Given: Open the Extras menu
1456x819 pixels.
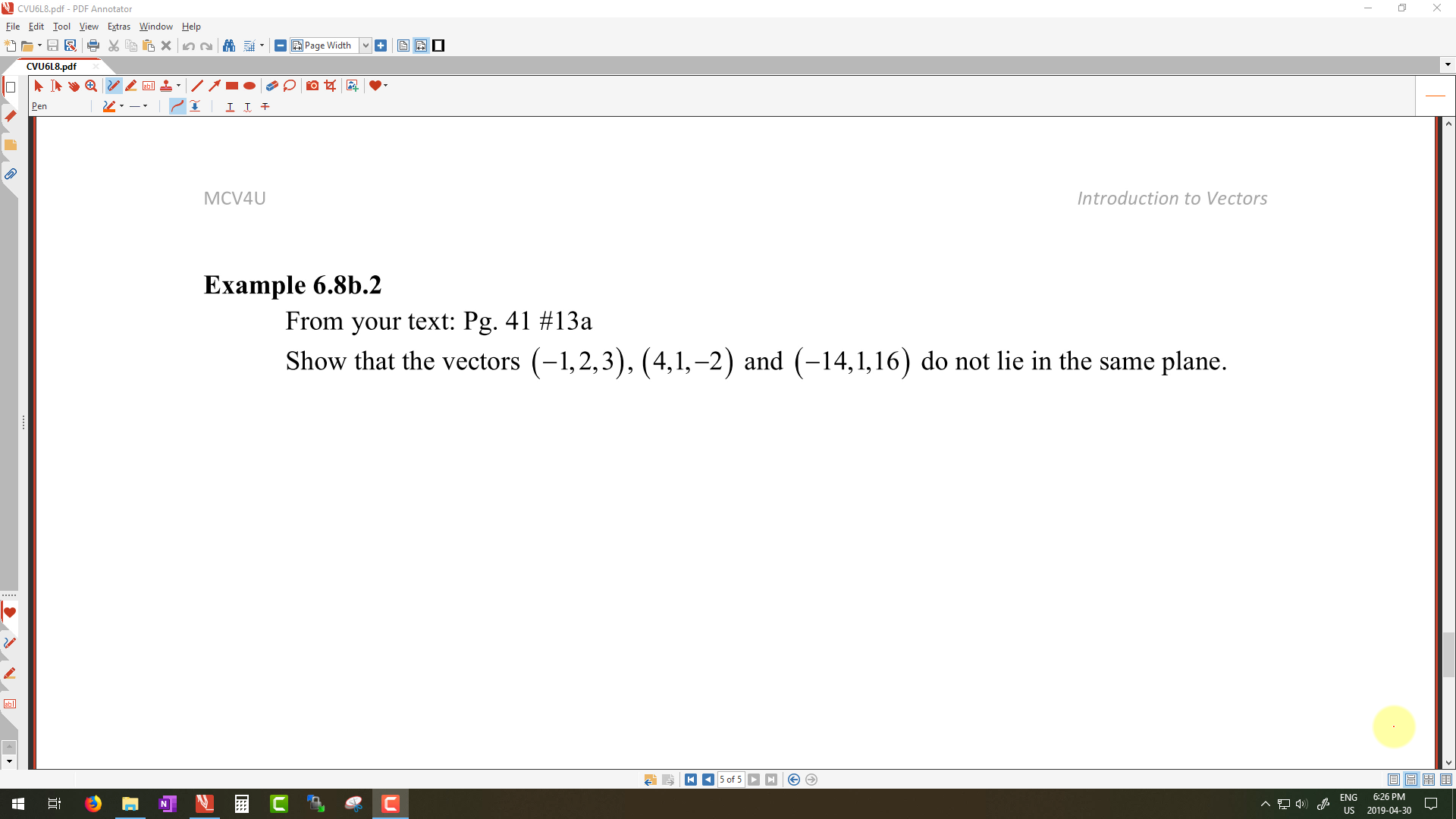Looking at the screenshot, I should click(x=118, y=27).
